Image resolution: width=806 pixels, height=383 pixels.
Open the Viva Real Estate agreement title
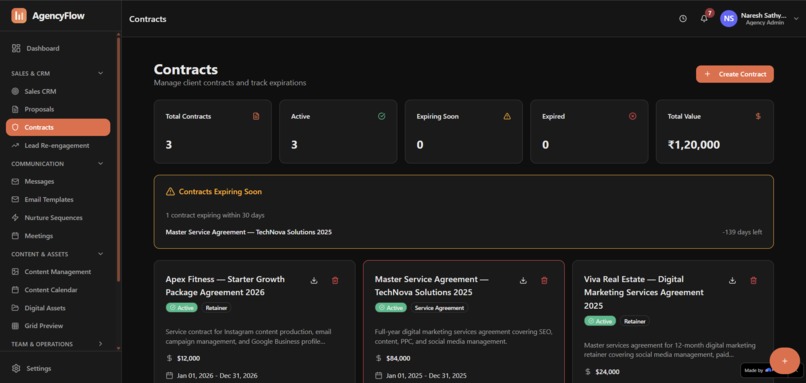click(x=644, y=293)
